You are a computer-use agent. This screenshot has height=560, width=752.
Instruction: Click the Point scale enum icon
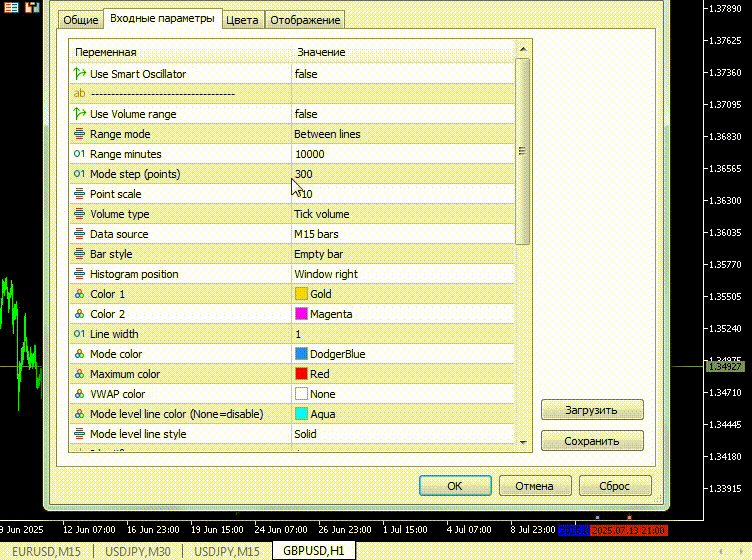pyautogui.click(x=80, y=194)
